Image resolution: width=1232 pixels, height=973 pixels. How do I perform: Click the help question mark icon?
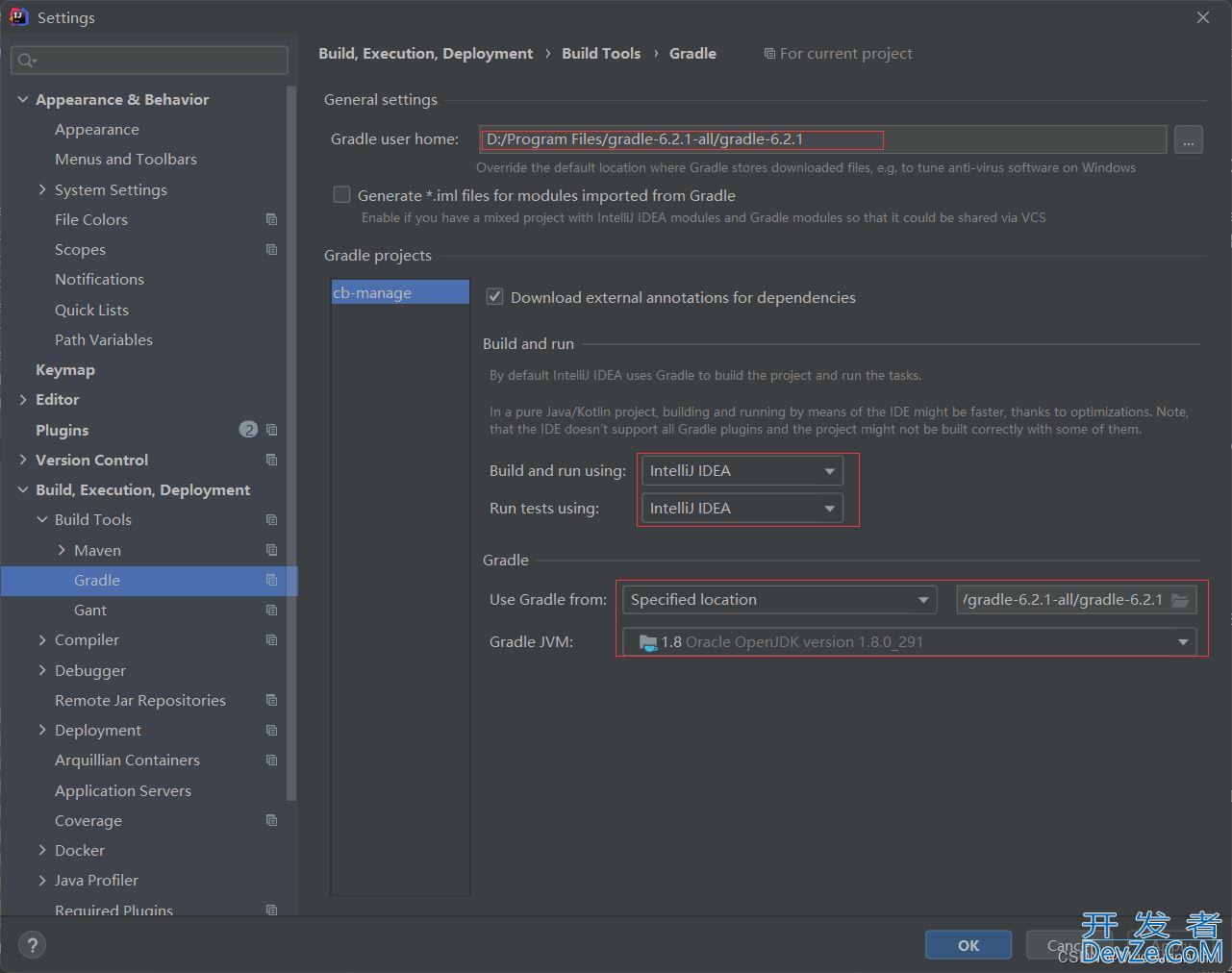32,944
